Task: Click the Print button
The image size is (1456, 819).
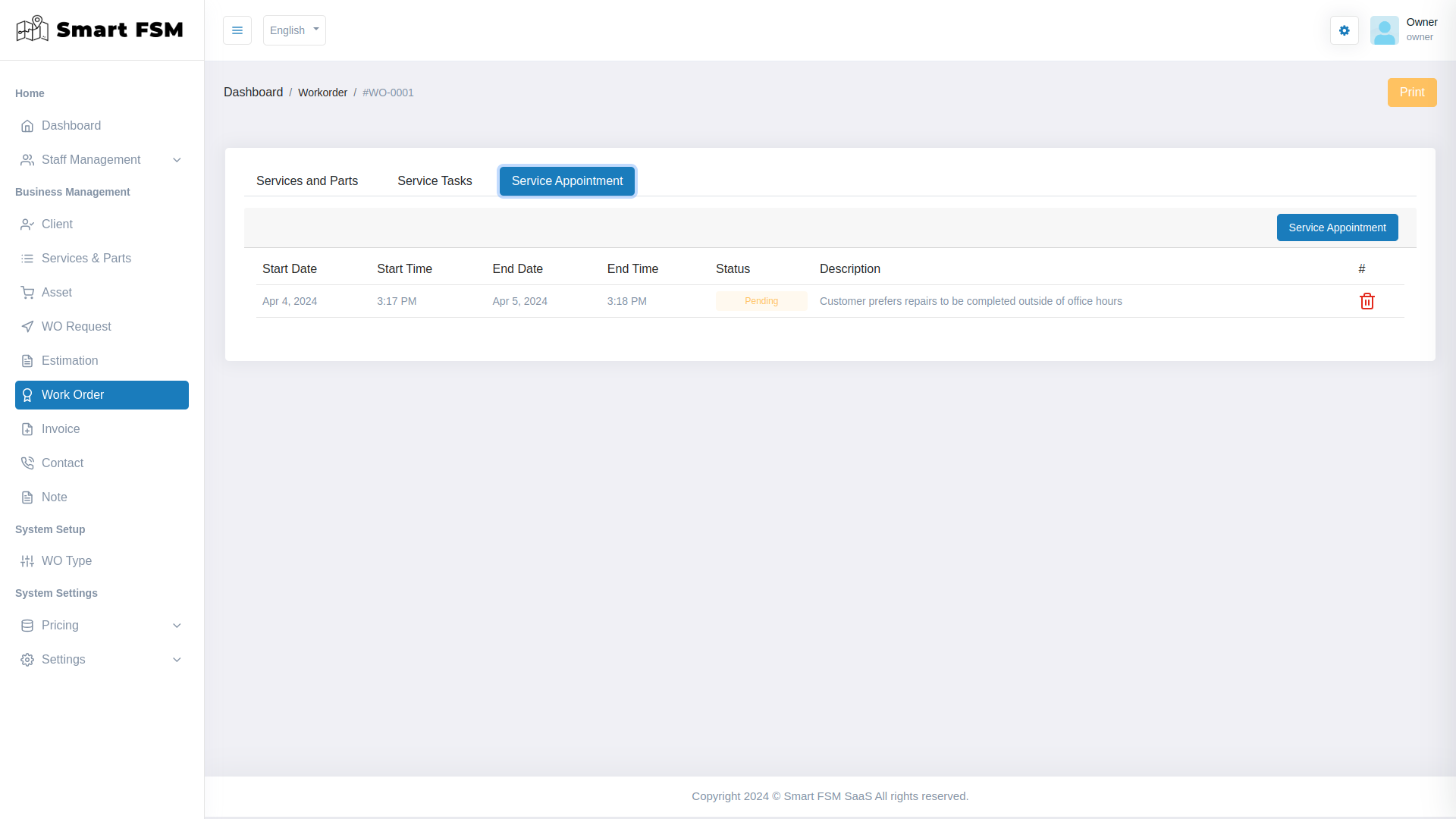Action: [x=1412, y=92]
